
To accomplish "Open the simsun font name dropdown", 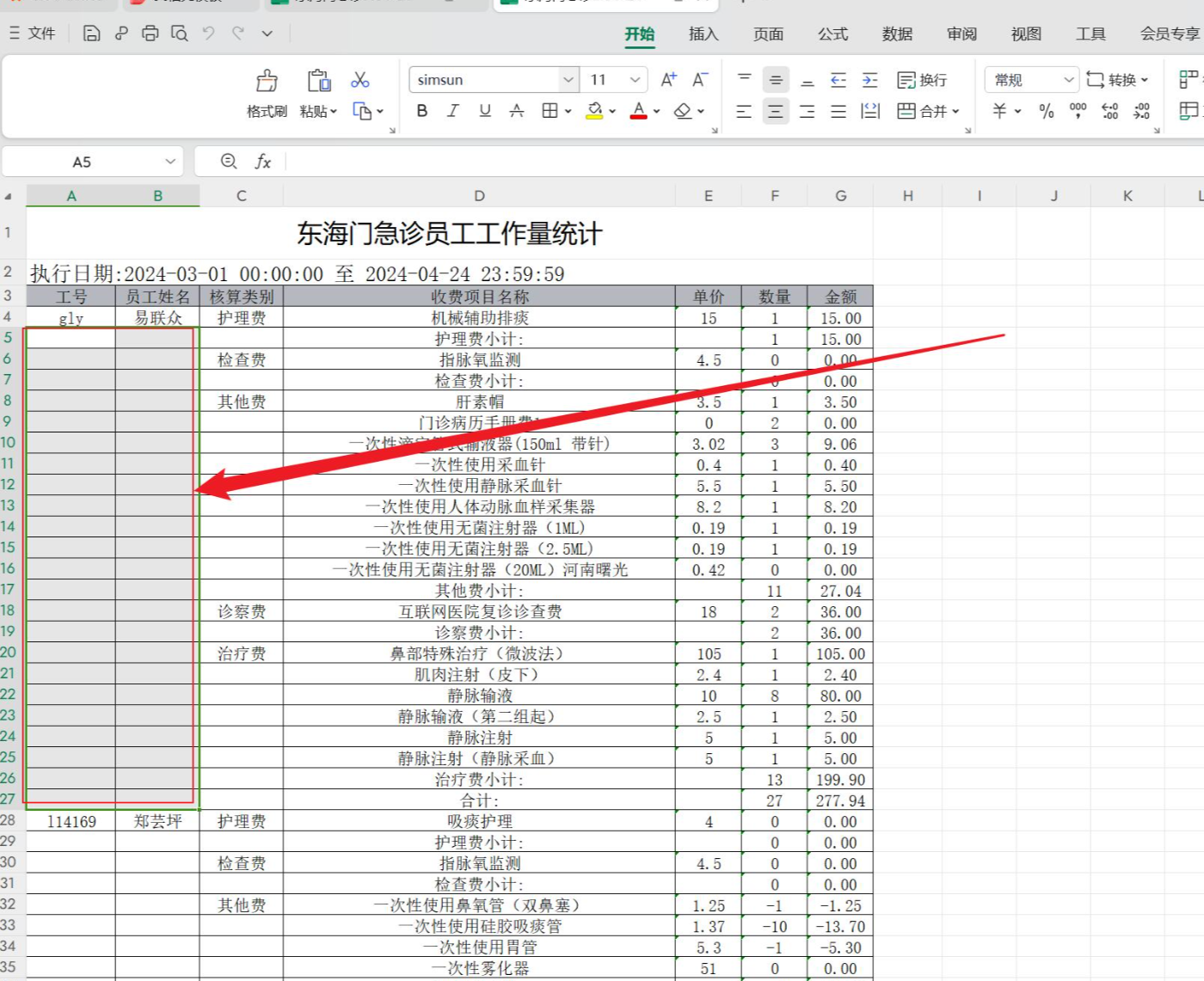I will (568, 80).
